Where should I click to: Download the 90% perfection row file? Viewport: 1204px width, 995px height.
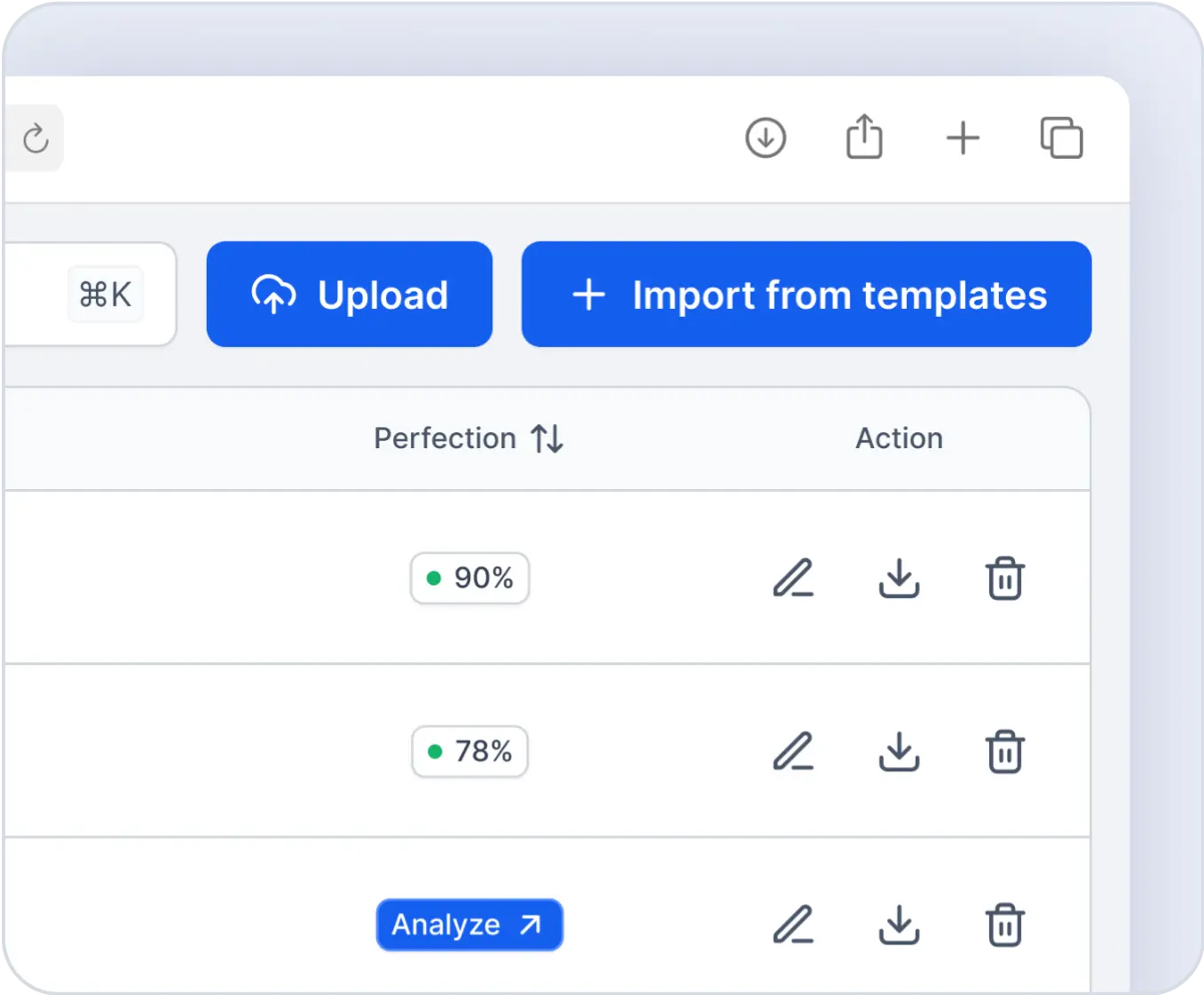pyautogui.click(x=899, y=579)
